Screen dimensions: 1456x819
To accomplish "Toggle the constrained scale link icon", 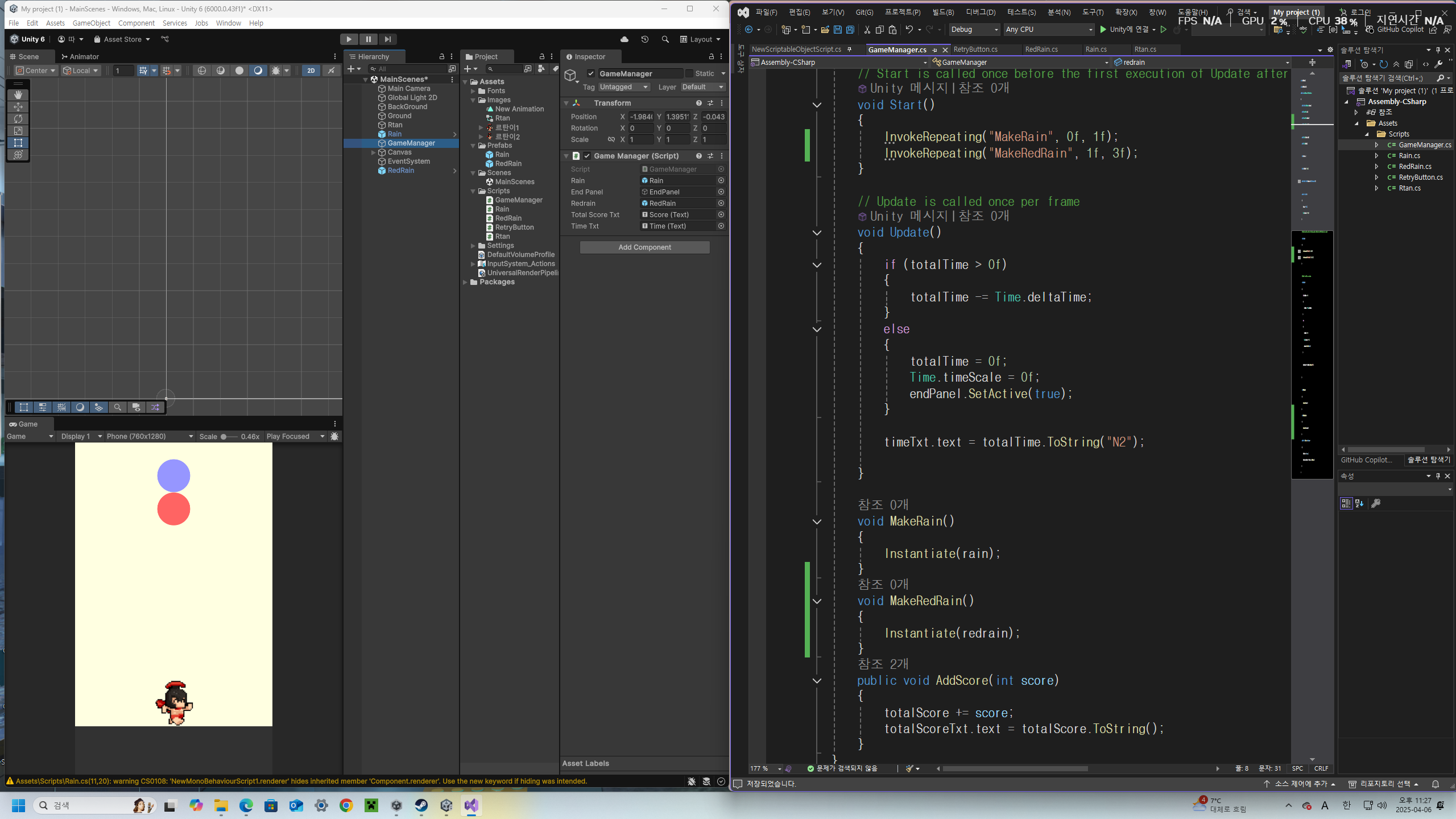I will (x=611, y=139).
